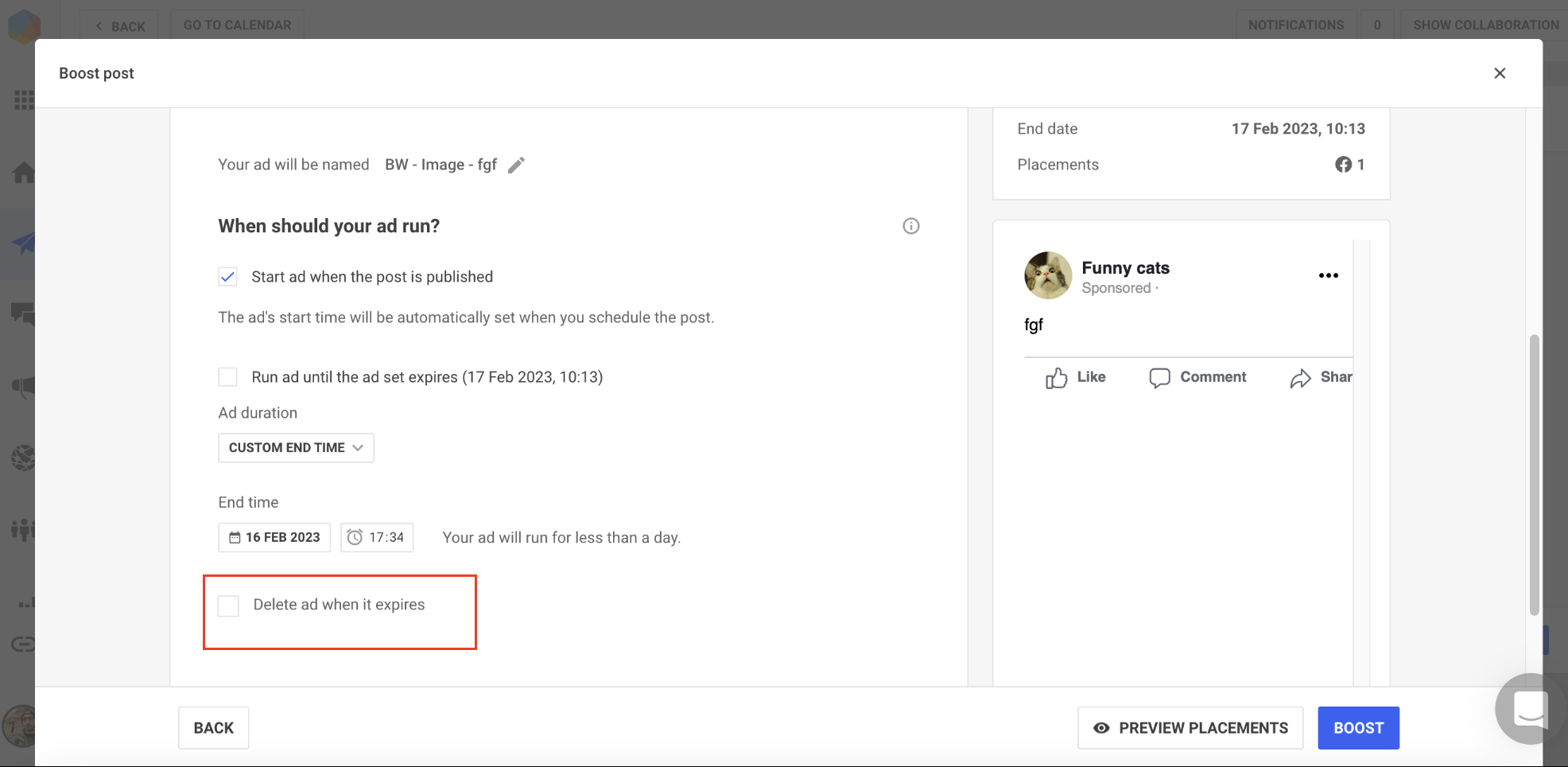Click Go To Calendar in background
Viewport: 1568px width, 767px height.
[x=237, y=25]
